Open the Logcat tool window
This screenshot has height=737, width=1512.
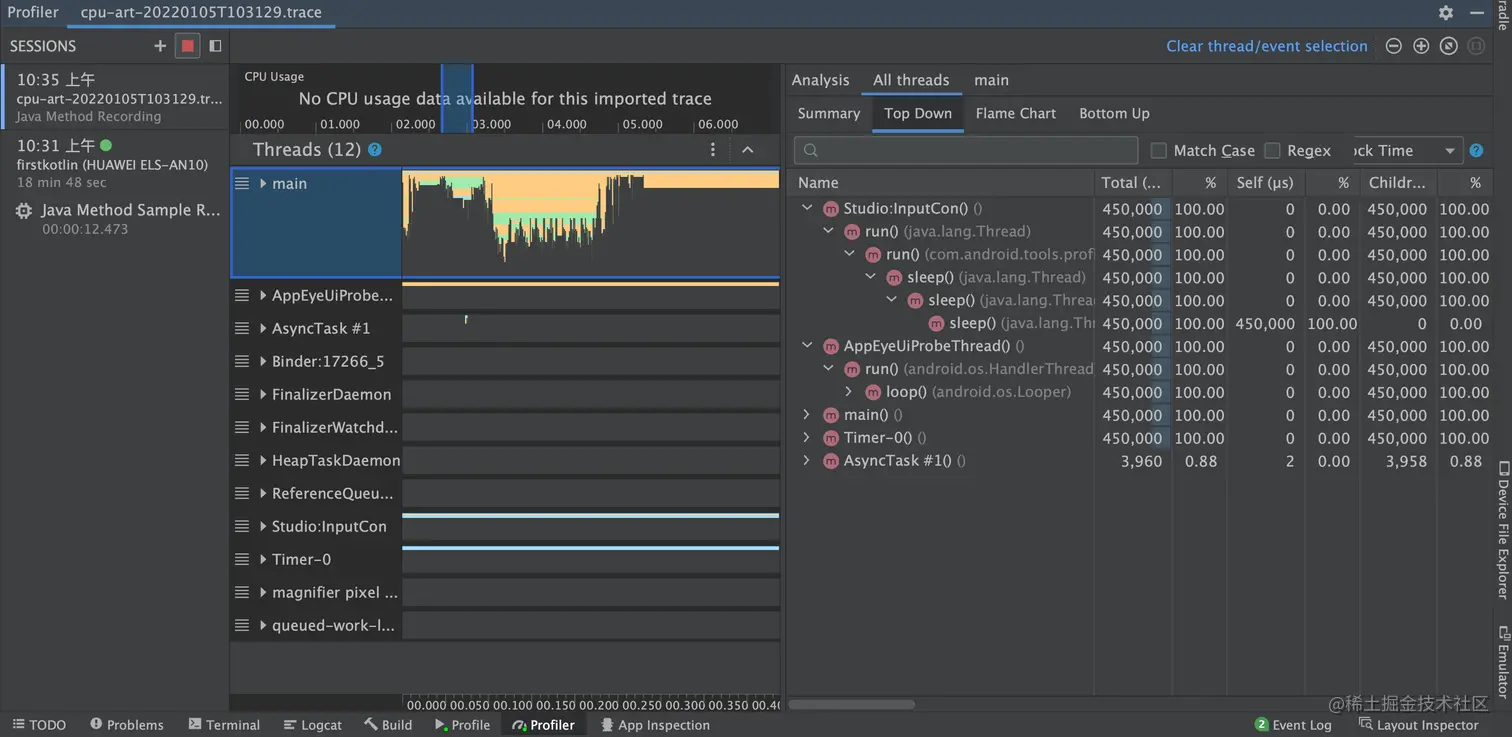(x=312, y=725)
